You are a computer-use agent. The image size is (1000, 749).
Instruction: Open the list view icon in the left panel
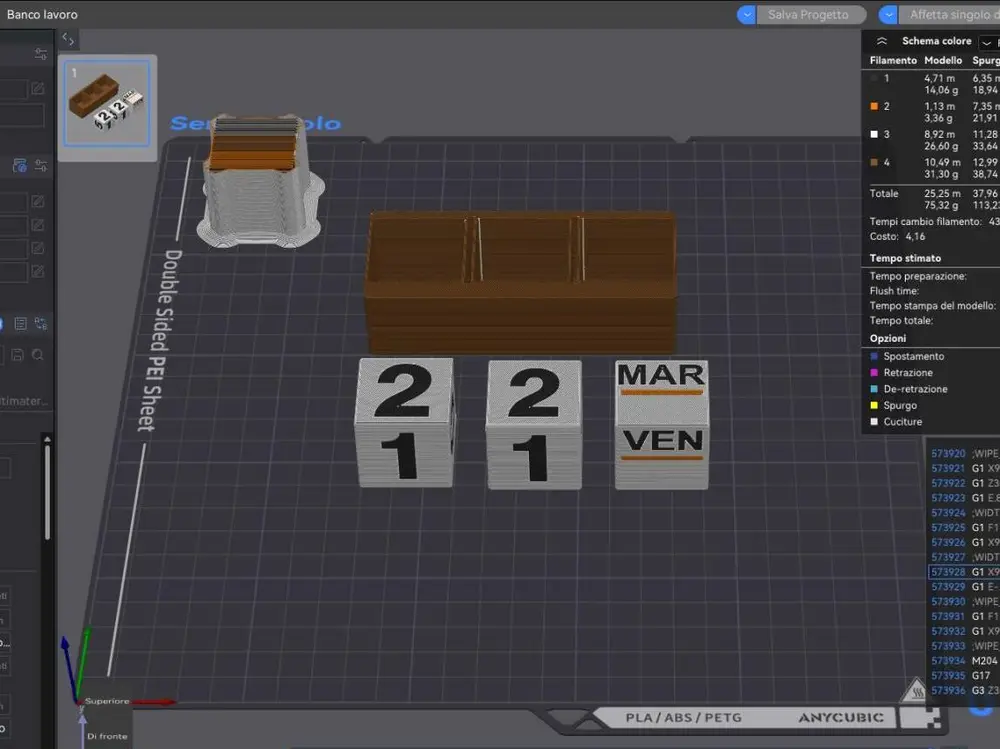click(x=20, y=324)
